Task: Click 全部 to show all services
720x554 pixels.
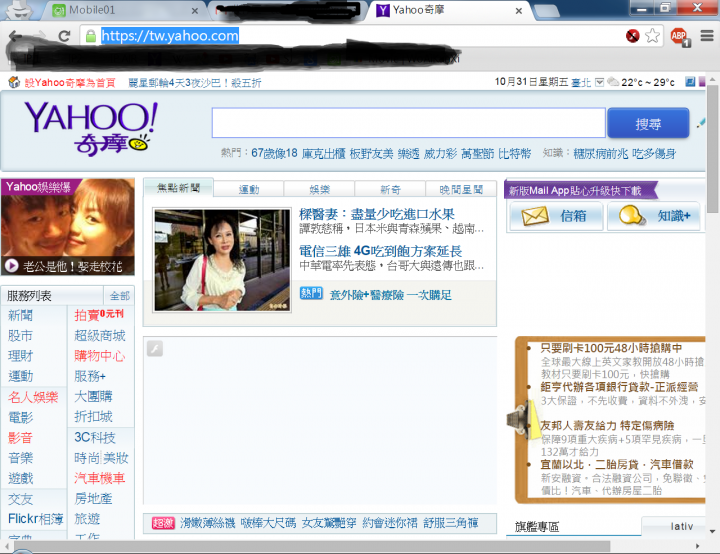Action: [x=119, y=296]
